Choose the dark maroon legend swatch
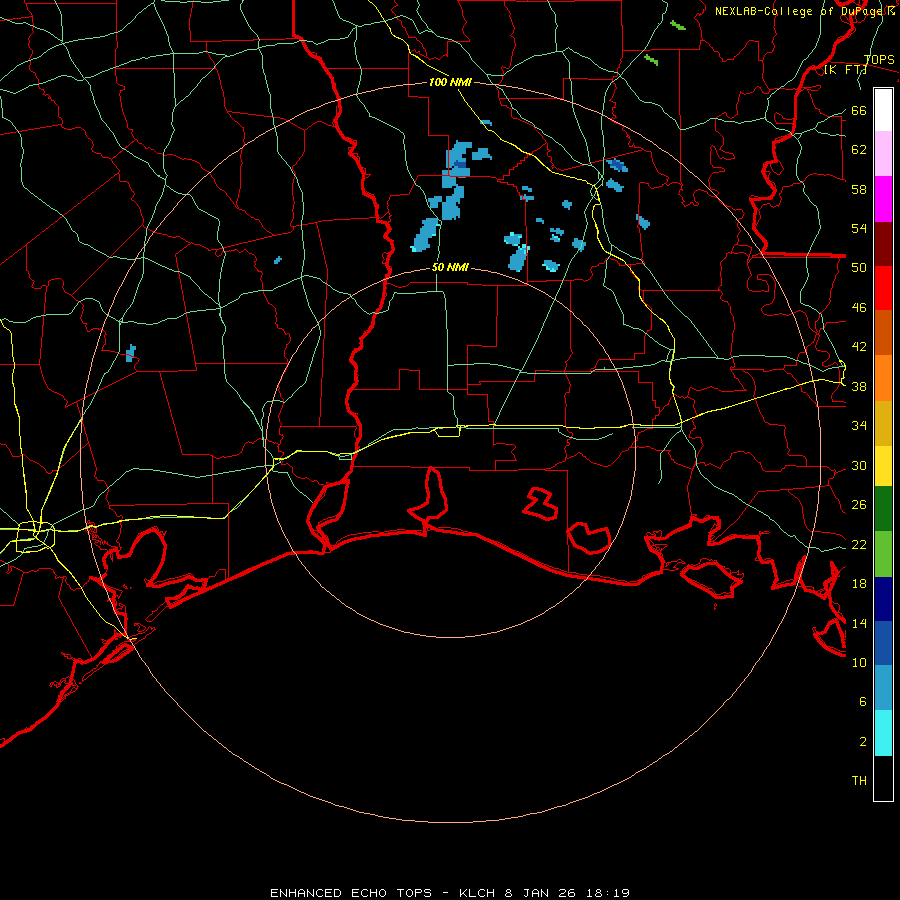Screen dimensions: 900x900 pos(883,244)
